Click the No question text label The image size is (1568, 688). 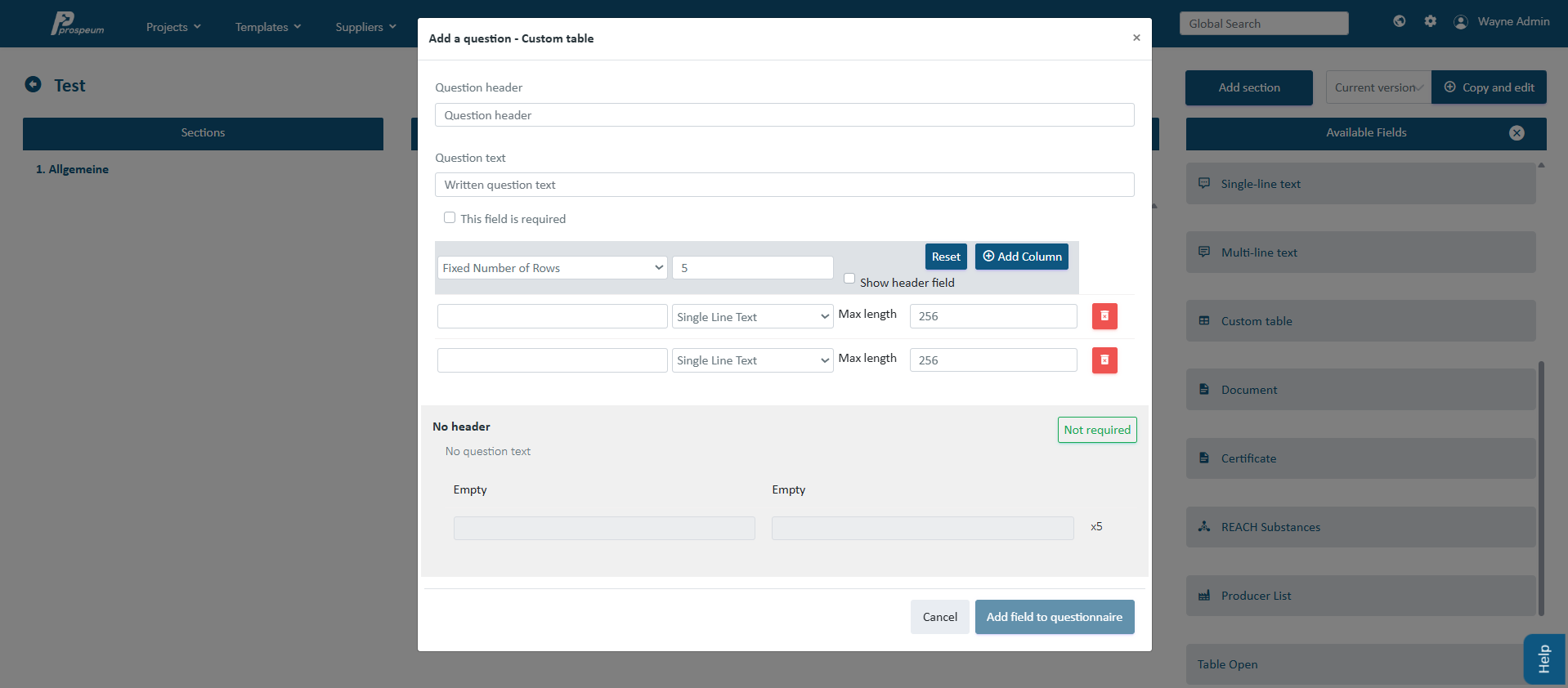click(488, 451)
